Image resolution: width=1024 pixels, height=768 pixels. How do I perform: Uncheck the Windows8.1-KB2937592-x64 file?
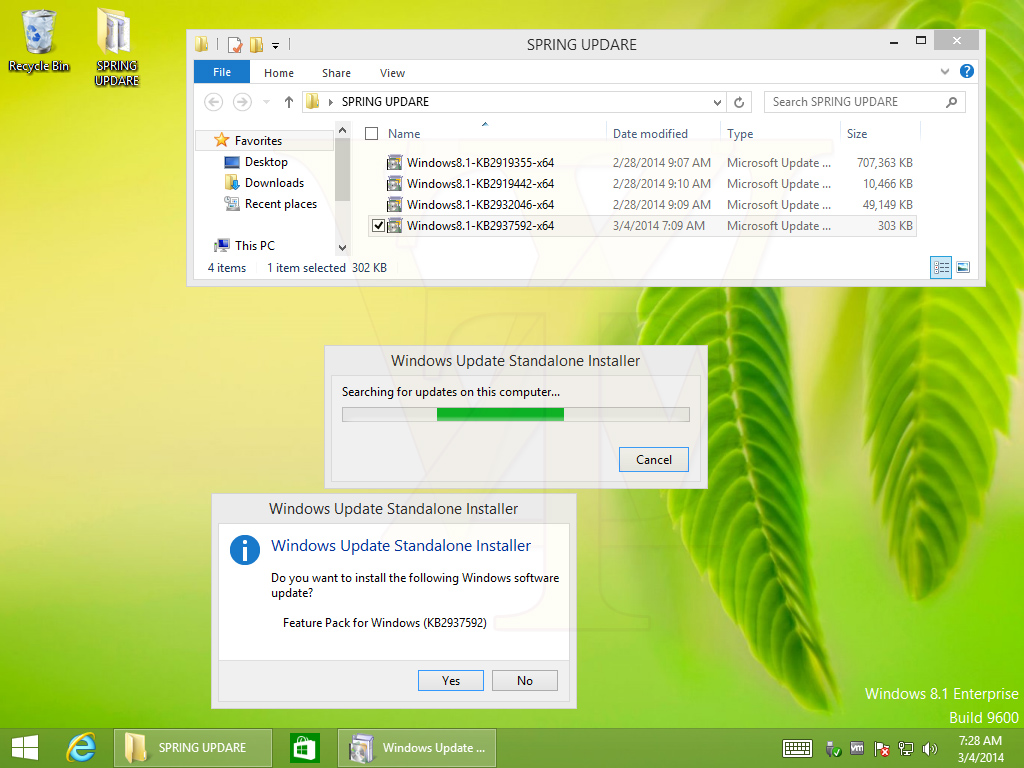(378, 226)
